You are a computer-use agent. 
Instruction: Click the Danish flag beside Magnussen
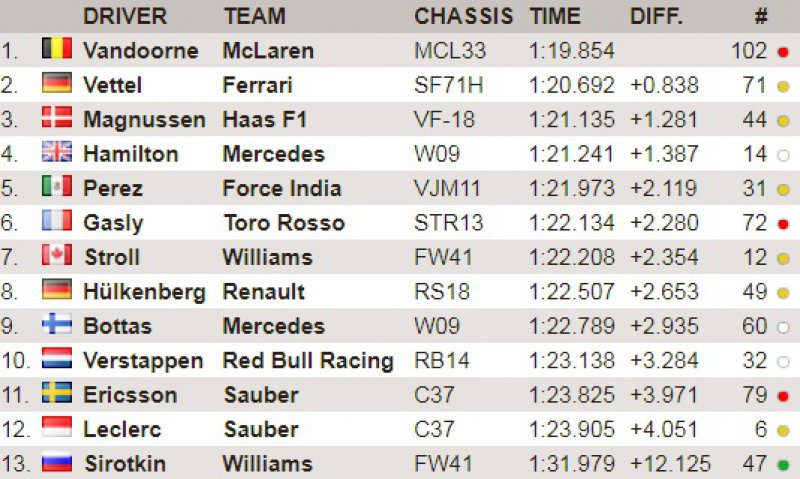(x=56, y=119)
